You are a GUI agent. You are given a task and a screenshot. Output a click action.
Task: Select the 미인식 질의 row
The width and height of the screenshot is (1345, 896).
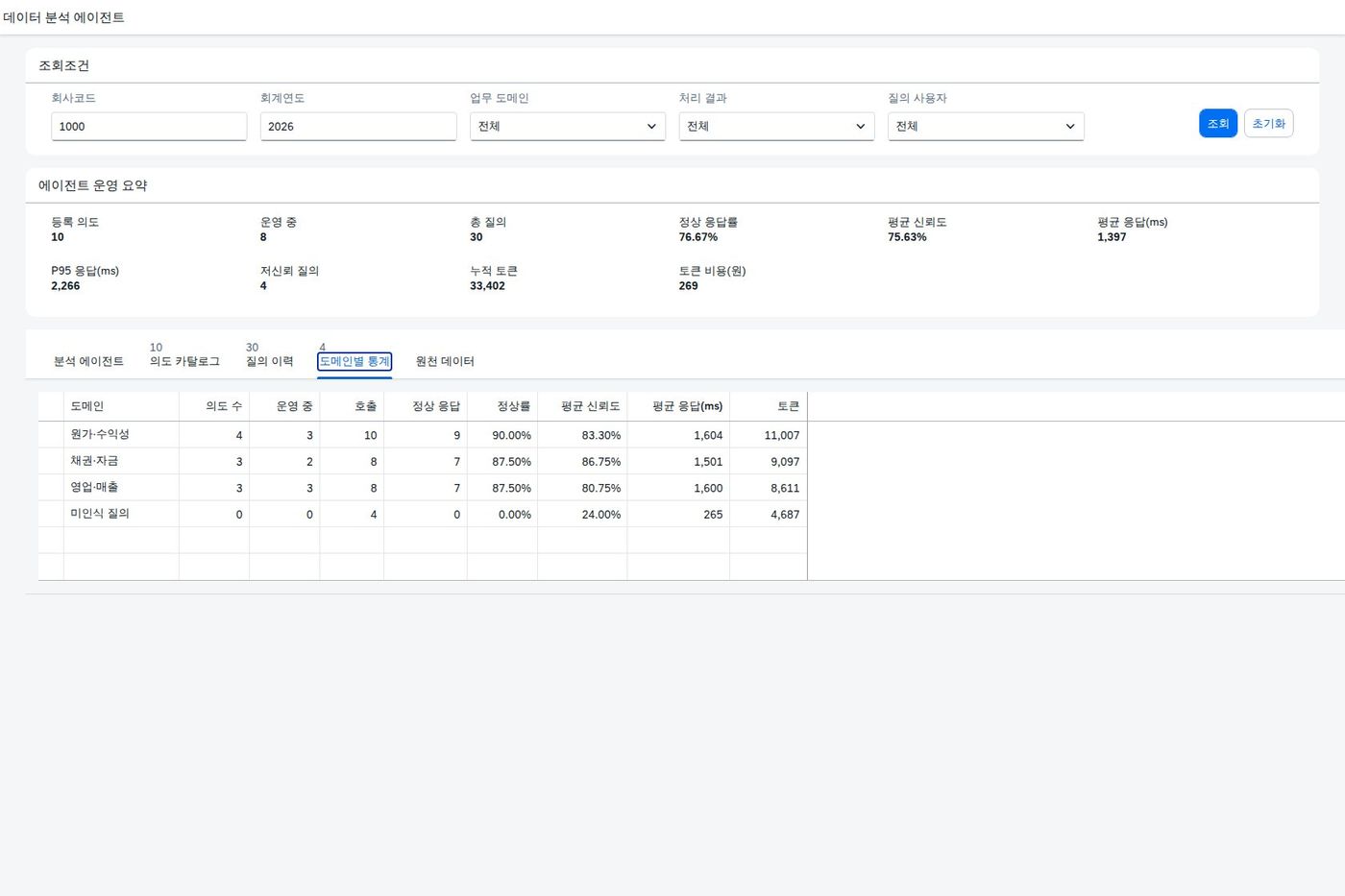[423, 514]
